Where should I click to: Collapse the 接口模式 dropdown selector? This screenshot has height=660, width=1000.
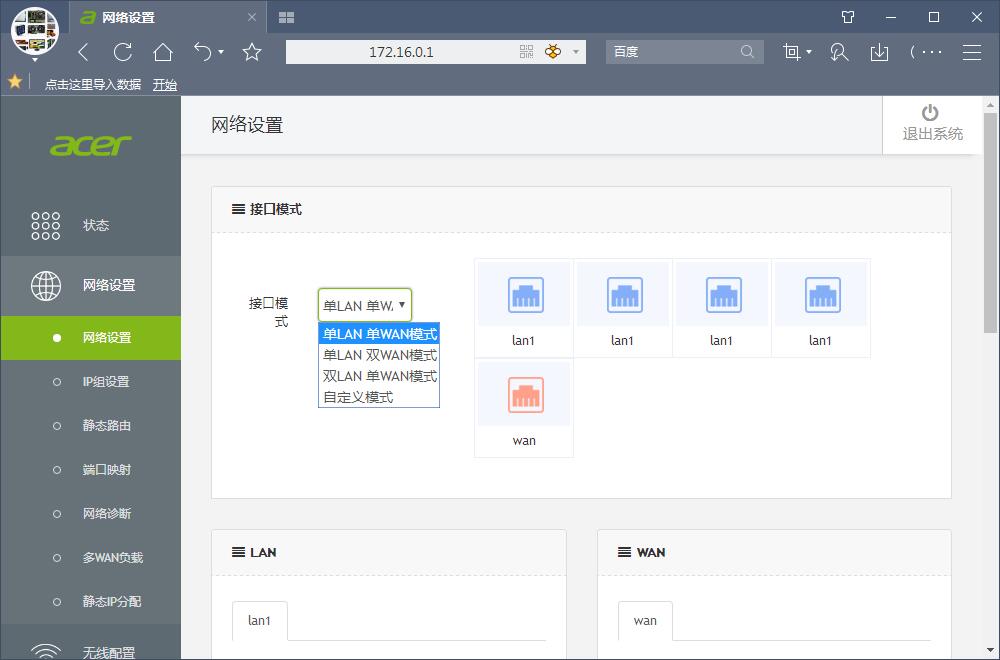(x=365, y=305)
